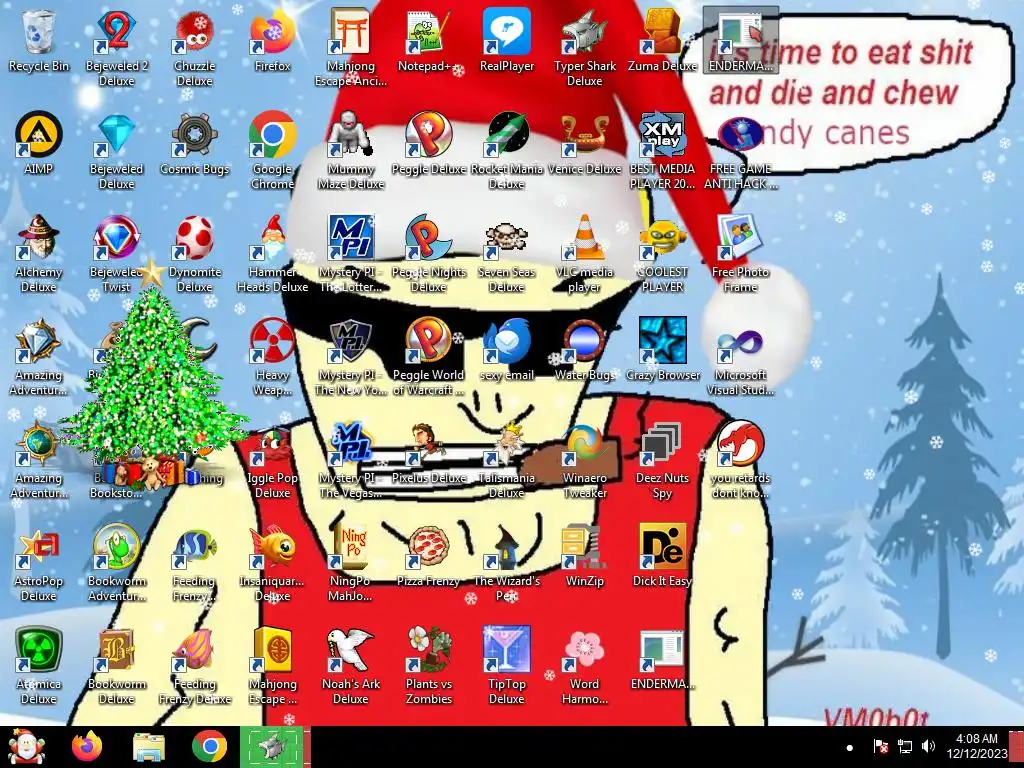Launch BEST MEDIA PLAYER XMplay icon
Viewport: 1024px width, 768px height.
[x=662, y=150]
